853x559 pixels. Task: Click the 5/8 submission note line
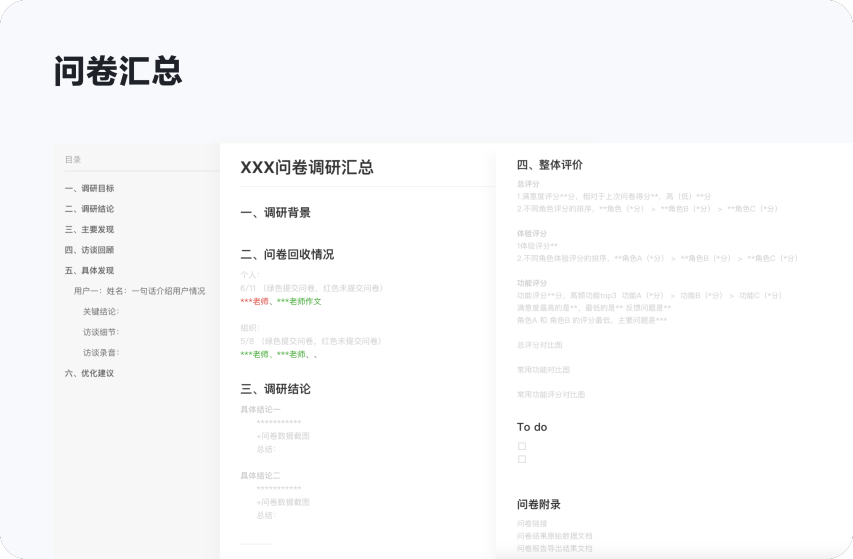(312, 341)
